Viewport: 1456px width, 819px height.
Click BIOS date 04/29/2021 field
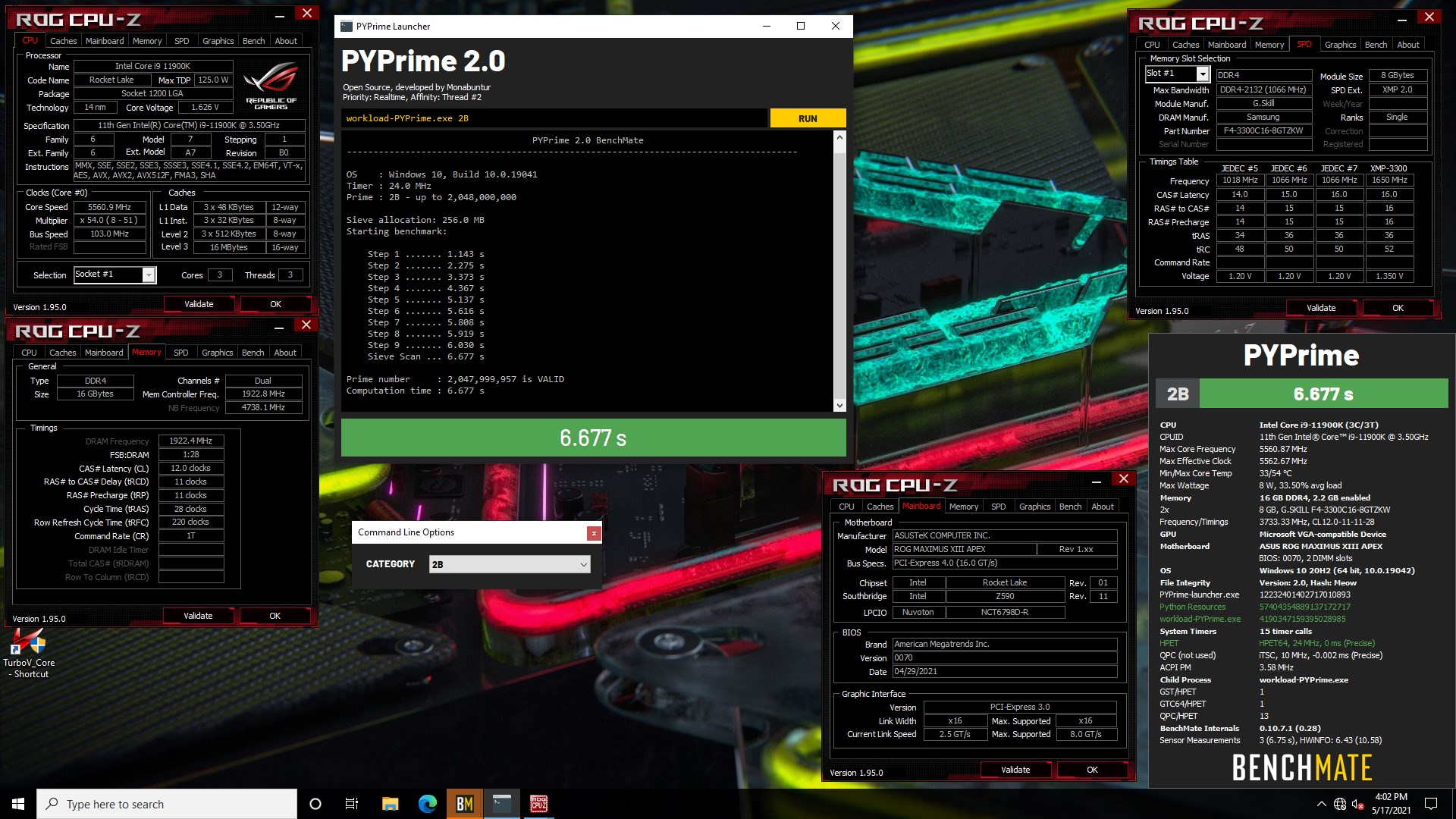pyautogui.click(x=1005, y=671)
